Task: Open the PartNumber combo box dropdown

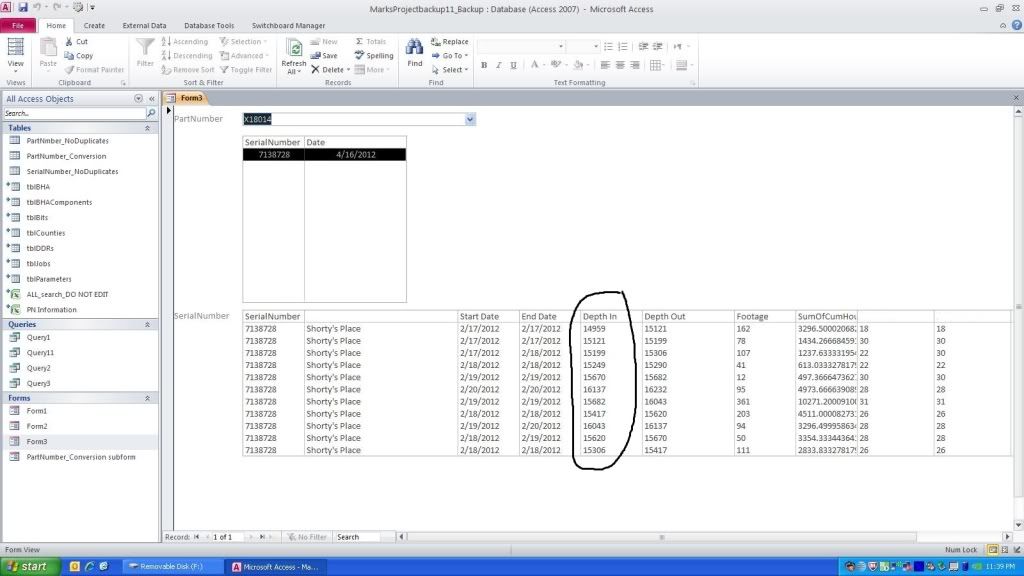Action: click(470, 119)
